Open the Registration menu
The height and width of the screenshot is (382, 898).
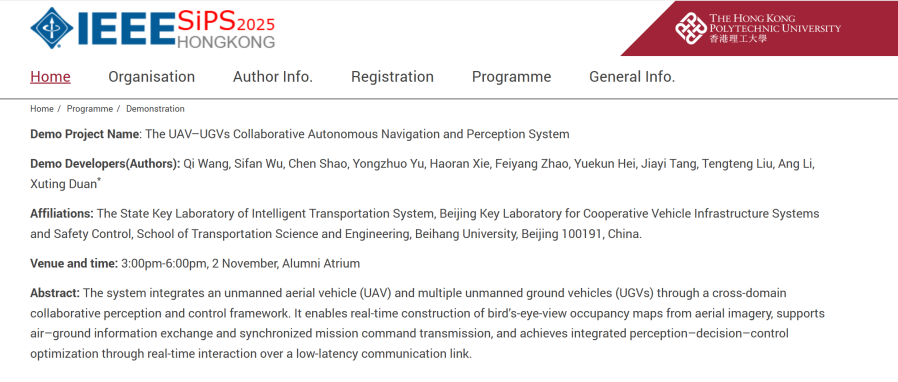pos(392,77)
